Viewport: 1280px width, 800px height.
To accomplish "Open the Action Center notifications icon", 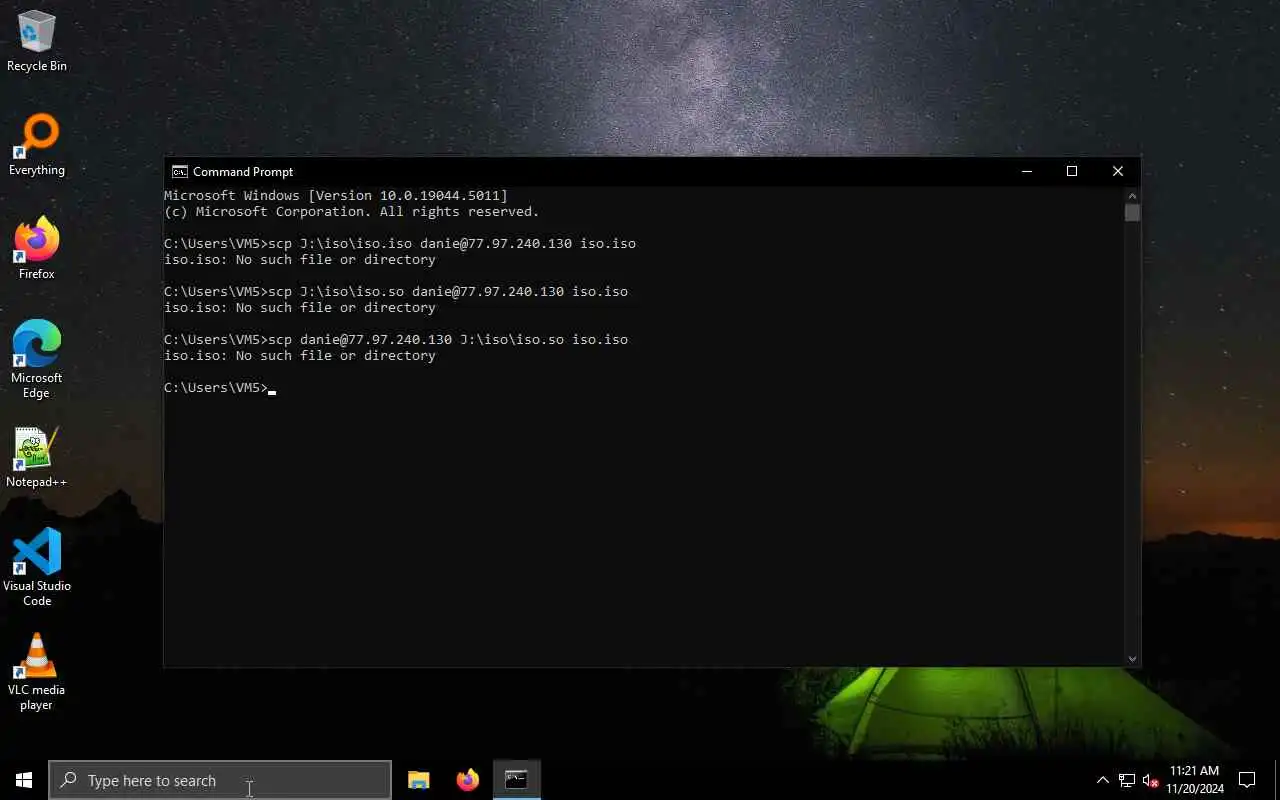I will pos(1247,780).
